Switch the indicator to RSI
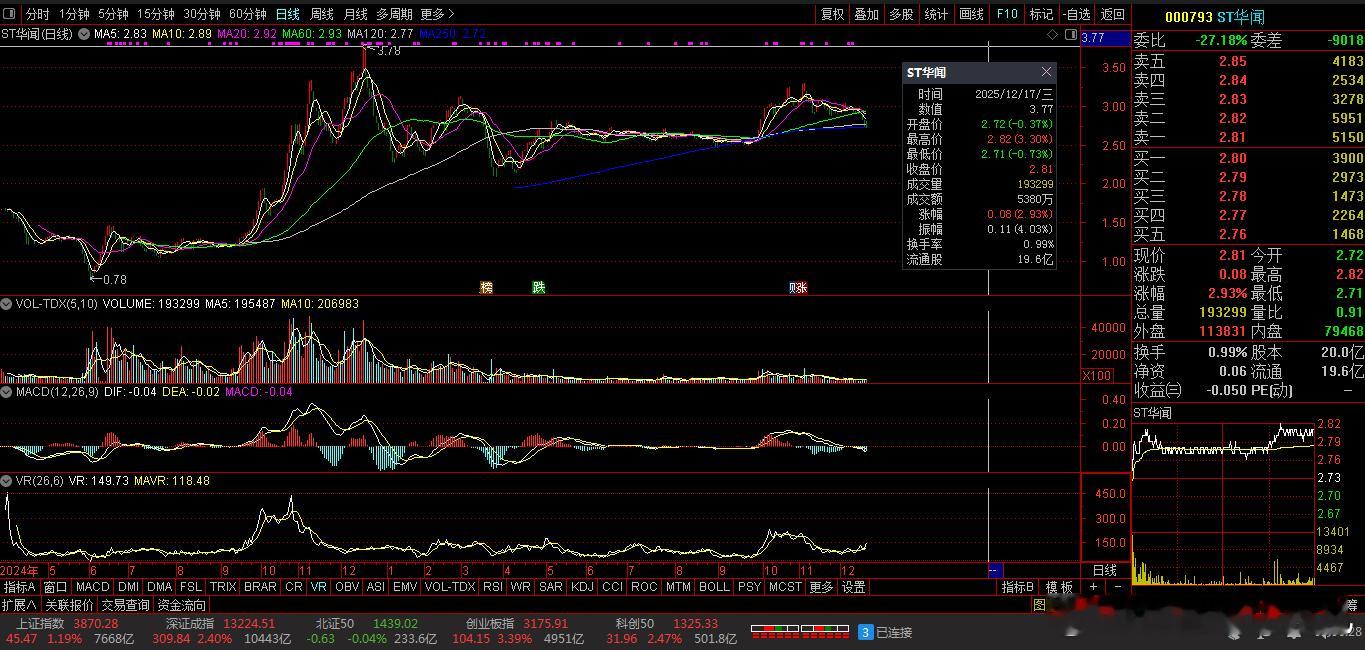Viewport: 1365px width, 650px height. tap(493, 587)
